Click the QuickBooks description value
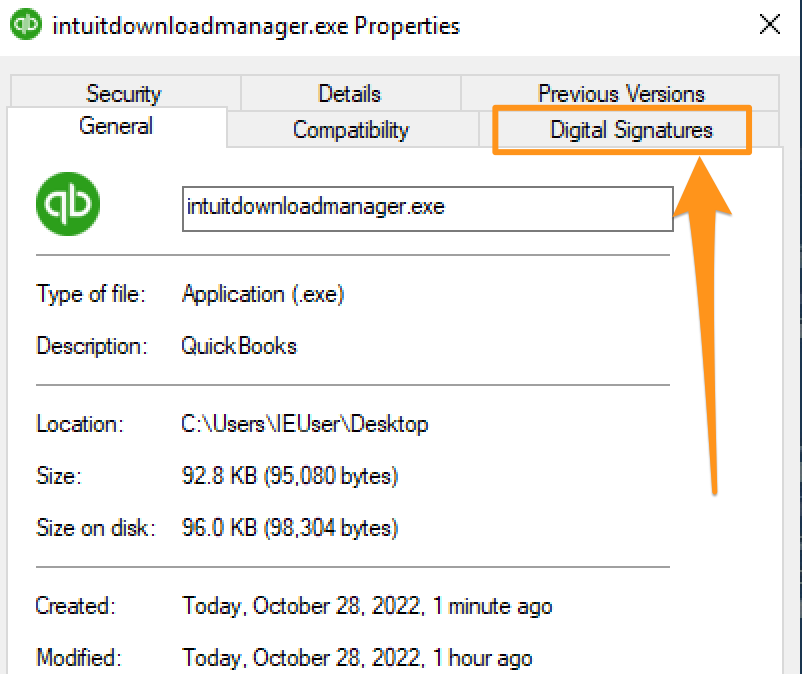This screenshot has width=802, height=674. point(239,346)
